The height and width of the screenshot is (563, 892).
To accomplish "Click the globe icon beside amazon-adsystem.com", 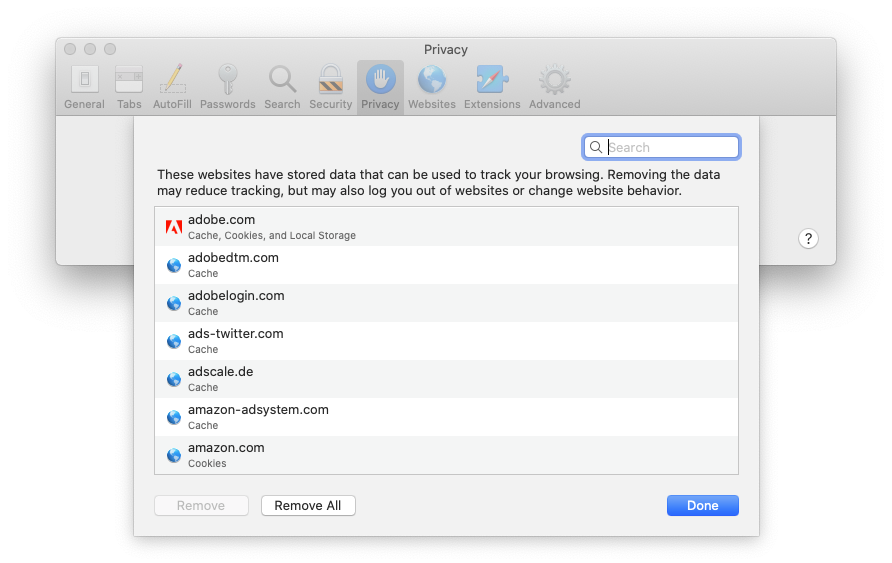I will tap(174, 417).
